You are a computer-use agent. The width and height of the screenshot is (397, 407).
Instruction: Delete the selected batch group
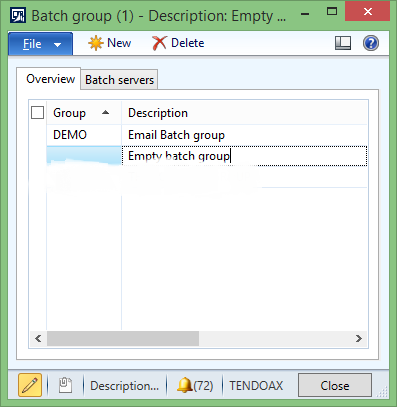178,43
